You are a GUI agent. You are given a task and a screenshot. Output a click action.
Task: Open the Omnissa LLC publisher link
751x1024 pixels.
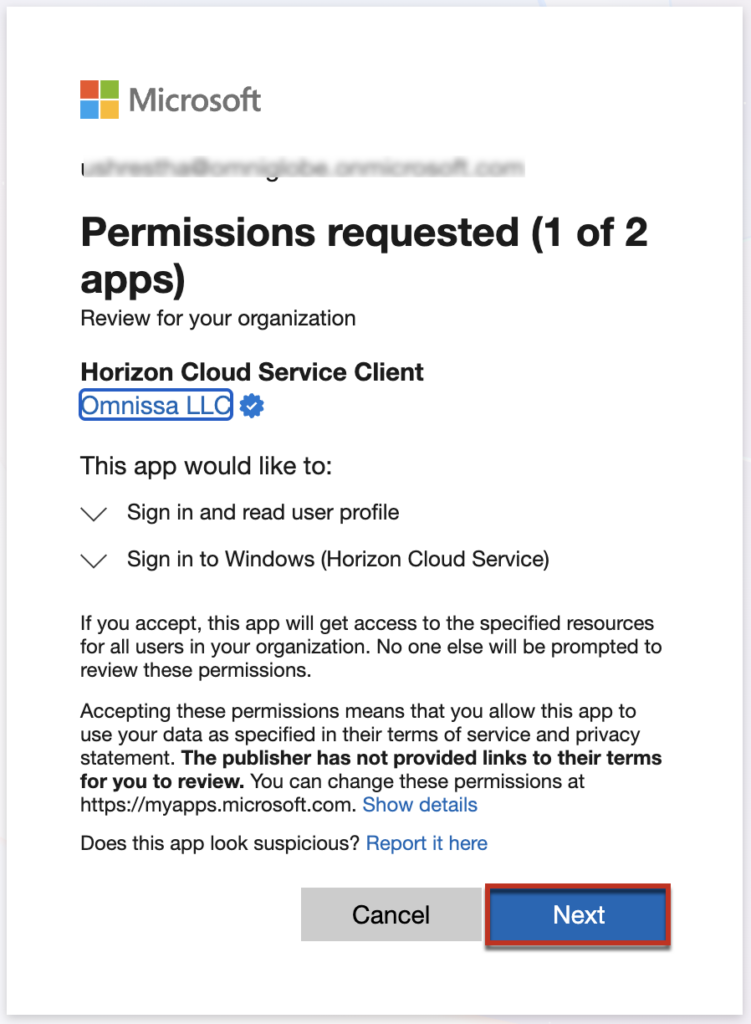coord(156,405)
